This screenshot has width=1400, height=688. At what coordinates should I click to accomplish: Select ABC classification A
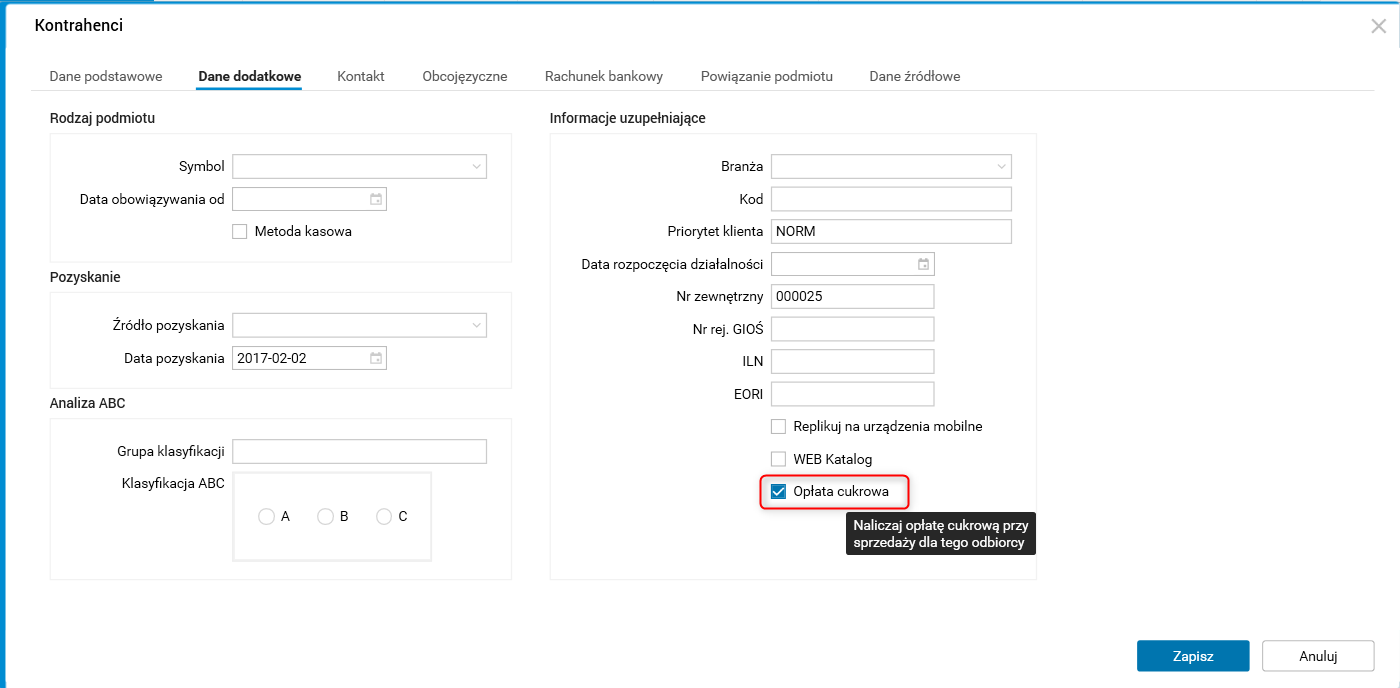coord(266,516)
